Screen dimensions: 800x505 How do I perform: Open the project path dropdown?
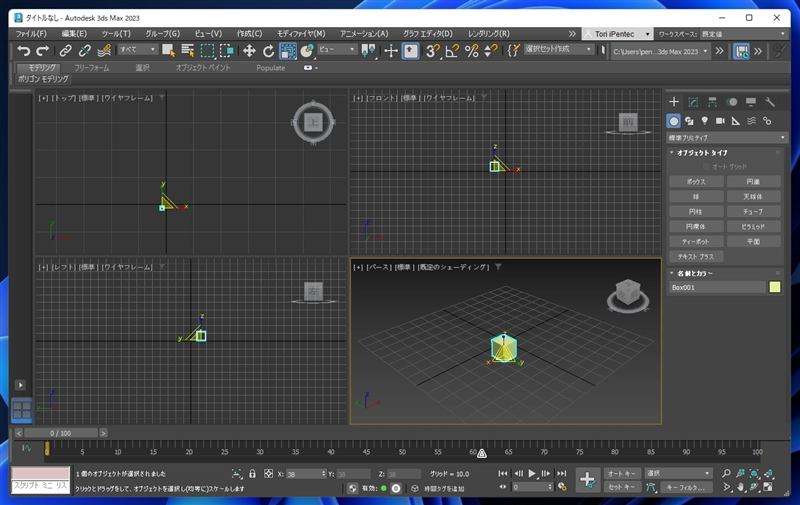(661, 52)
